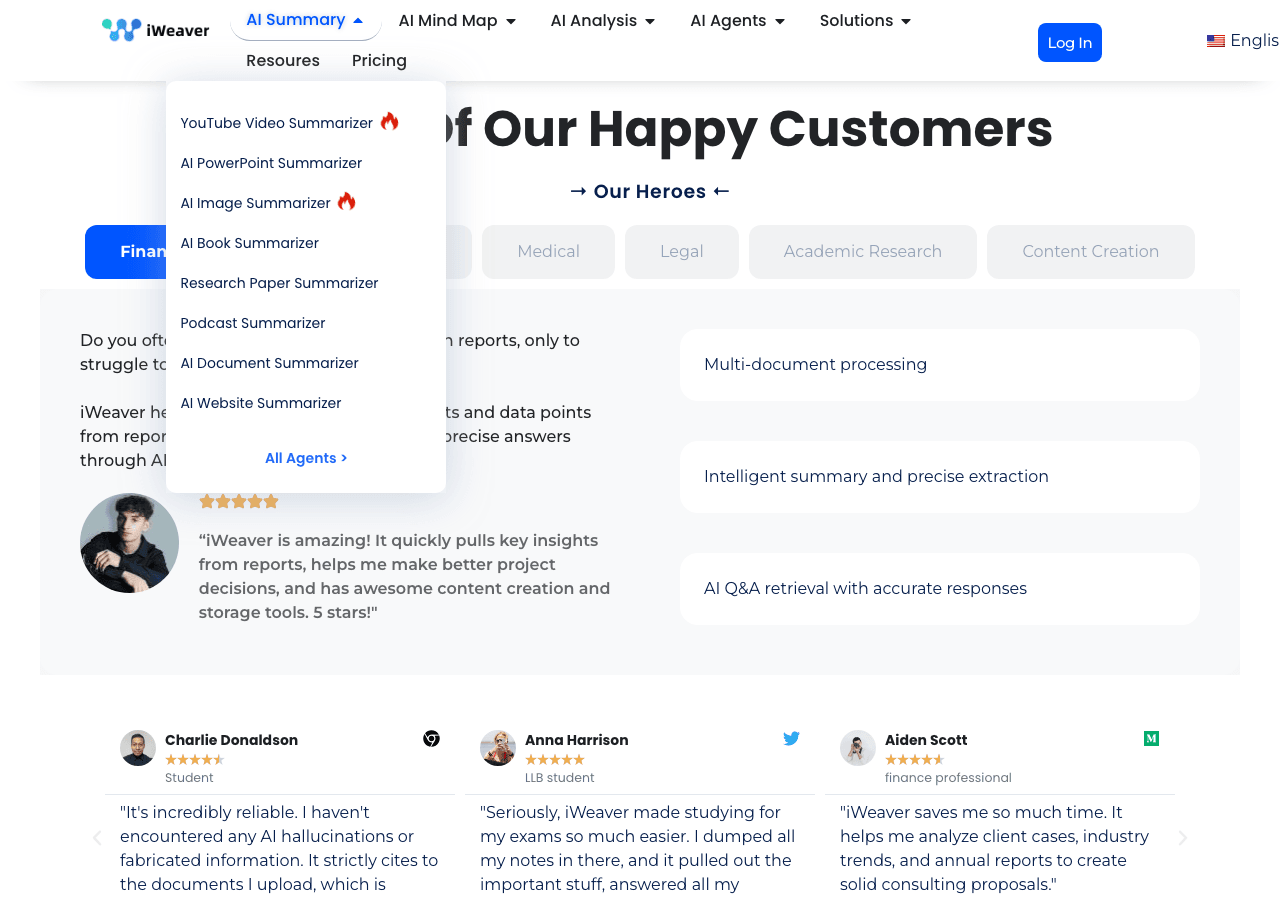Click the Medium icon on Aiden Scott's review
The width and height of the screenshot is (1280, 900).
[x=1151, y=739]
